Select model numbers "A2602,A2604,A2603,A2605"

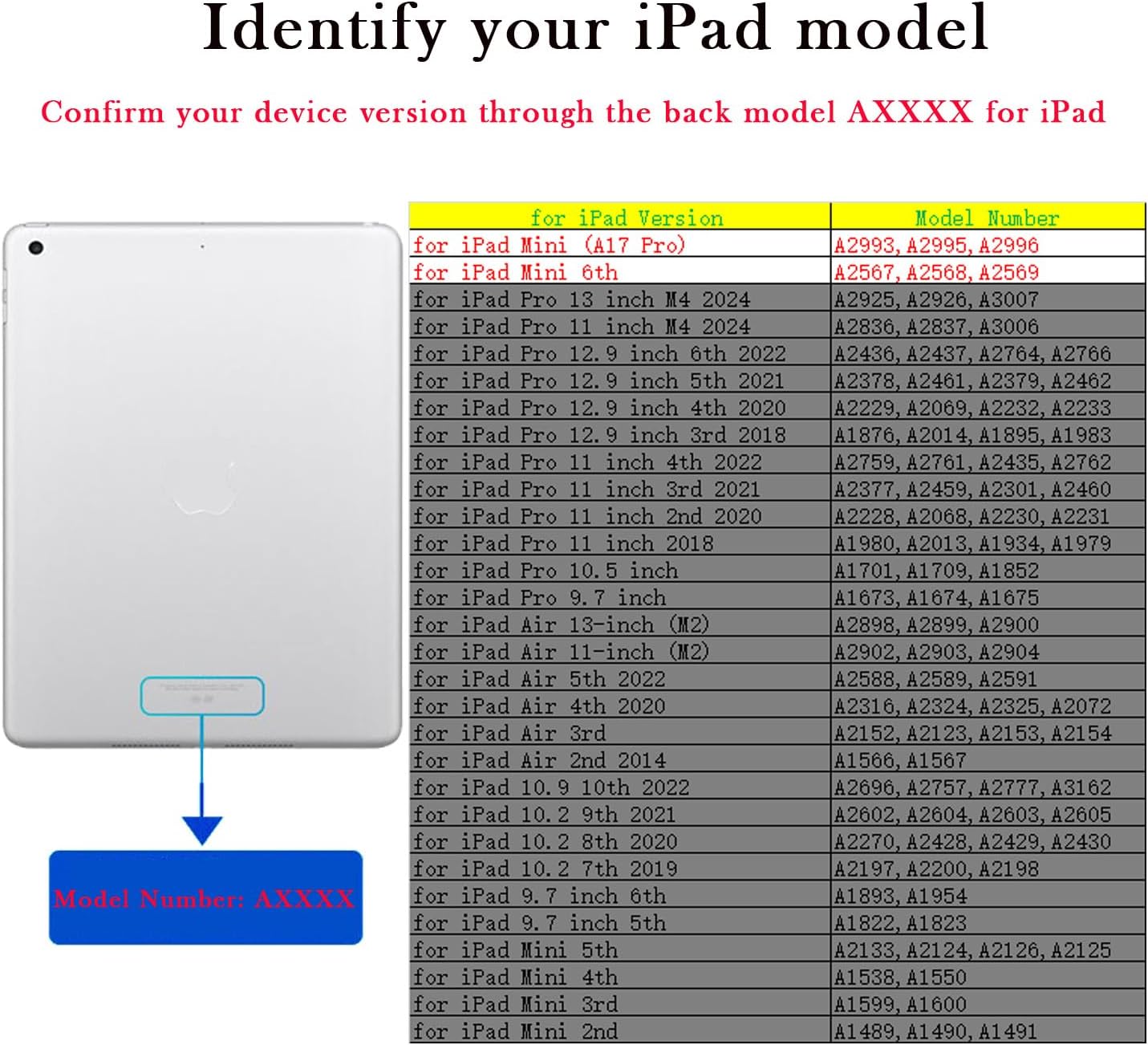(x=972, y=815)
